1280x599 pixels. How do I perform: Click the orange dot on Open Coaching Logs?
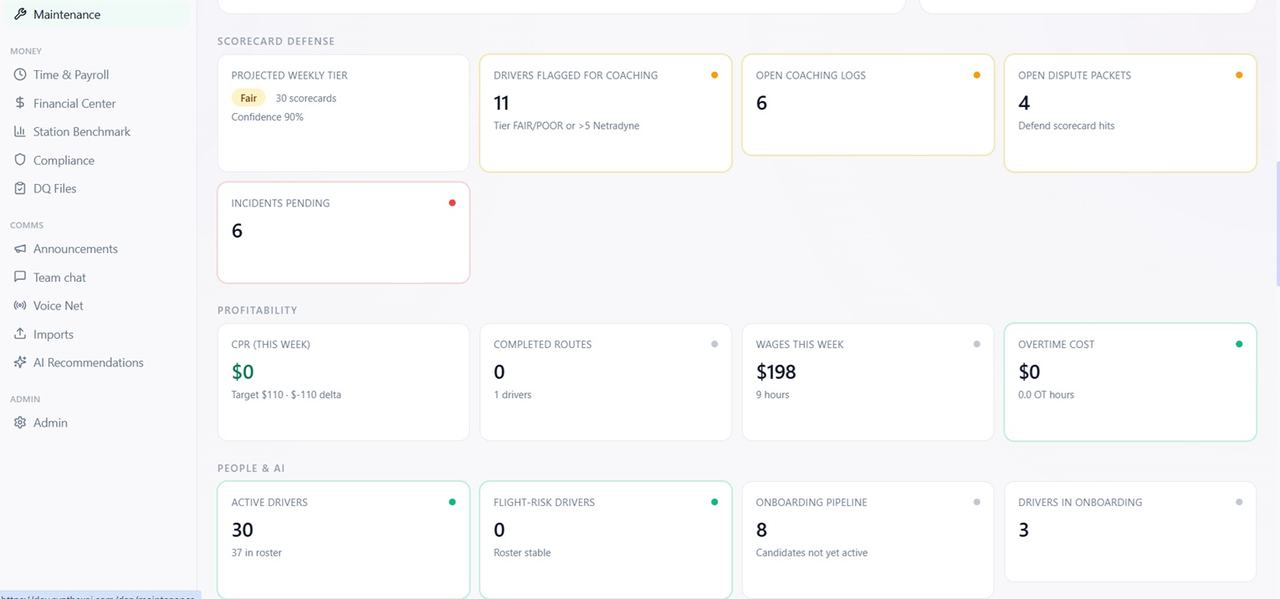pyautogui.click(x=977, y=75)
